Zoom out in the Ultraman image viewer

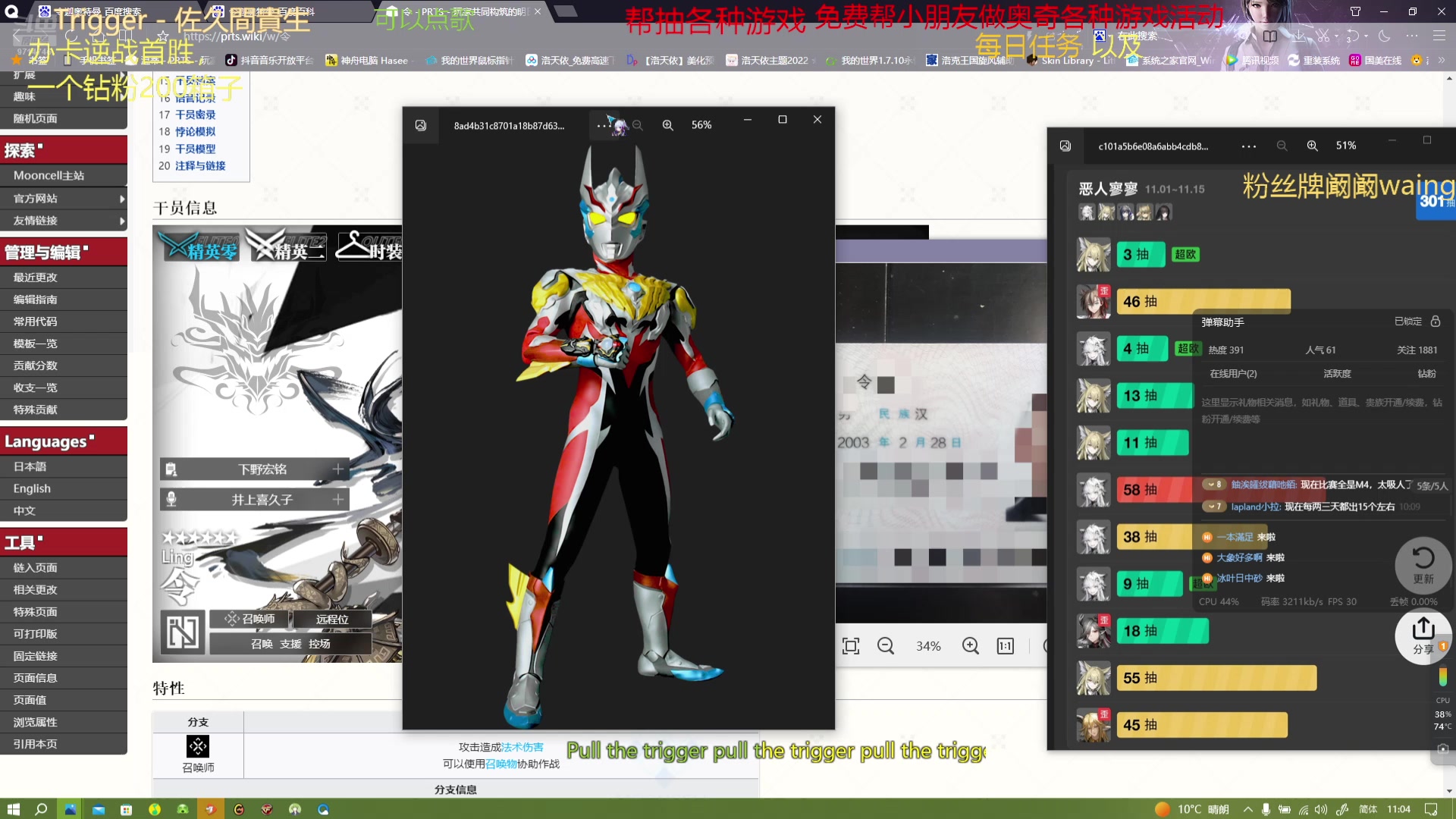638,125
